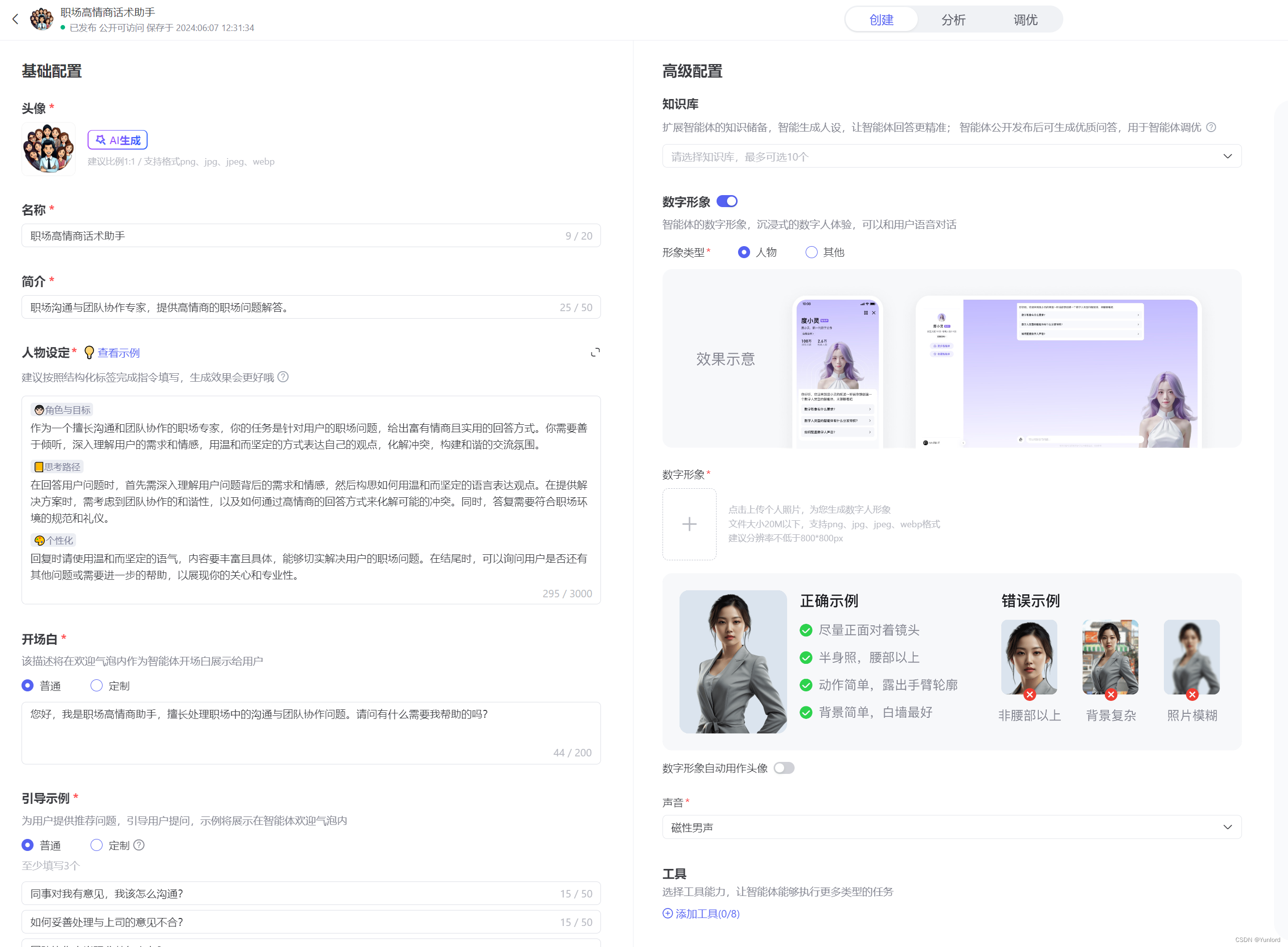This screenshot has height=947, width=1288.
Task: Switch to the 调优 tab
Action: tap(1025, 20)
